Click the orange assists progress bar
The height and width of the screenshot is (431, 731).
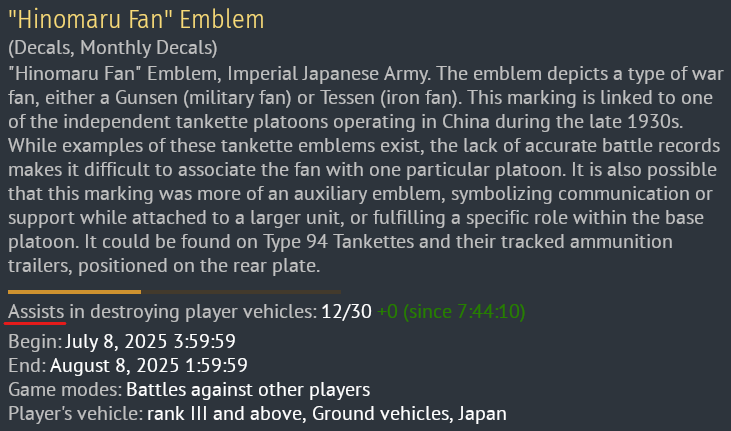[x=75, y=292]
